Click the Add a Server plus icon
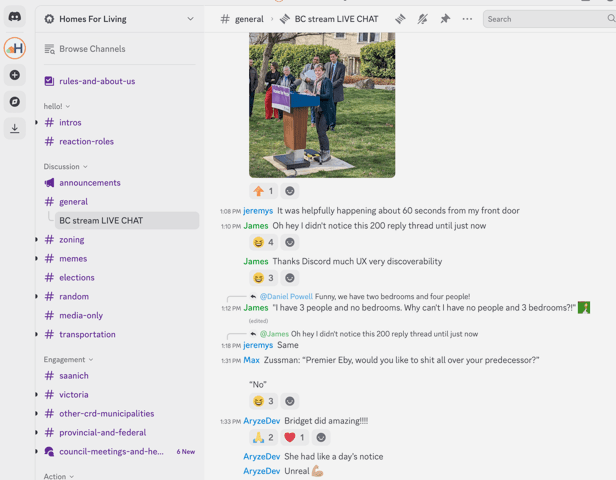Screen dimensions: 616x480 pos(15,75)
